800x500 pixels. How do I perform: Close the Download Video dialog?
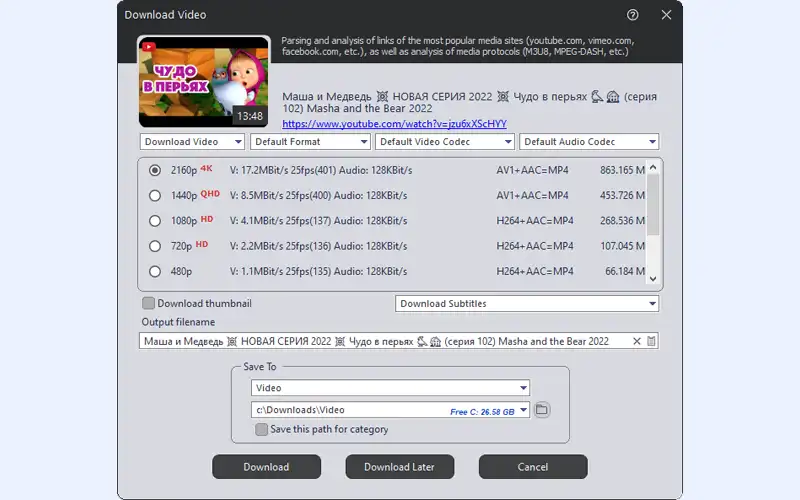tap(666, 15)
